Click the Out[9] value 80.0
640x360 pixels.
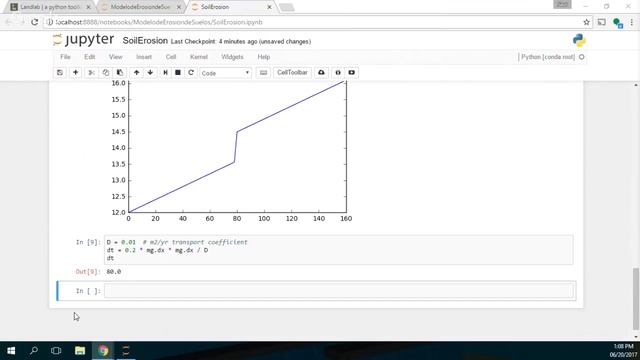(x=114, y=272)
